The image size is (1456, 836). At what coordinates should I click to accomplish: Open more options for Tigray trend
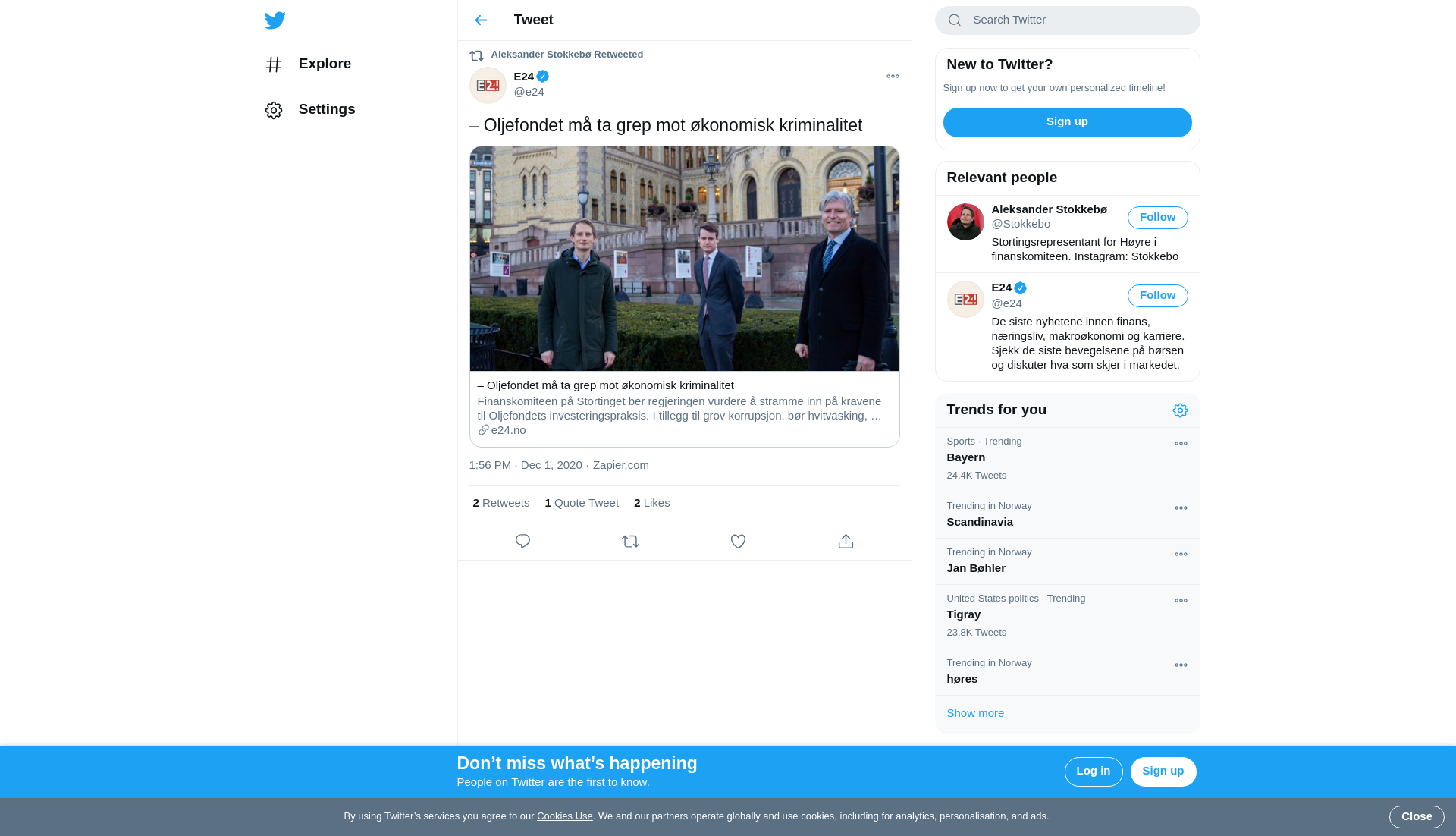(x=1181, y=601)
